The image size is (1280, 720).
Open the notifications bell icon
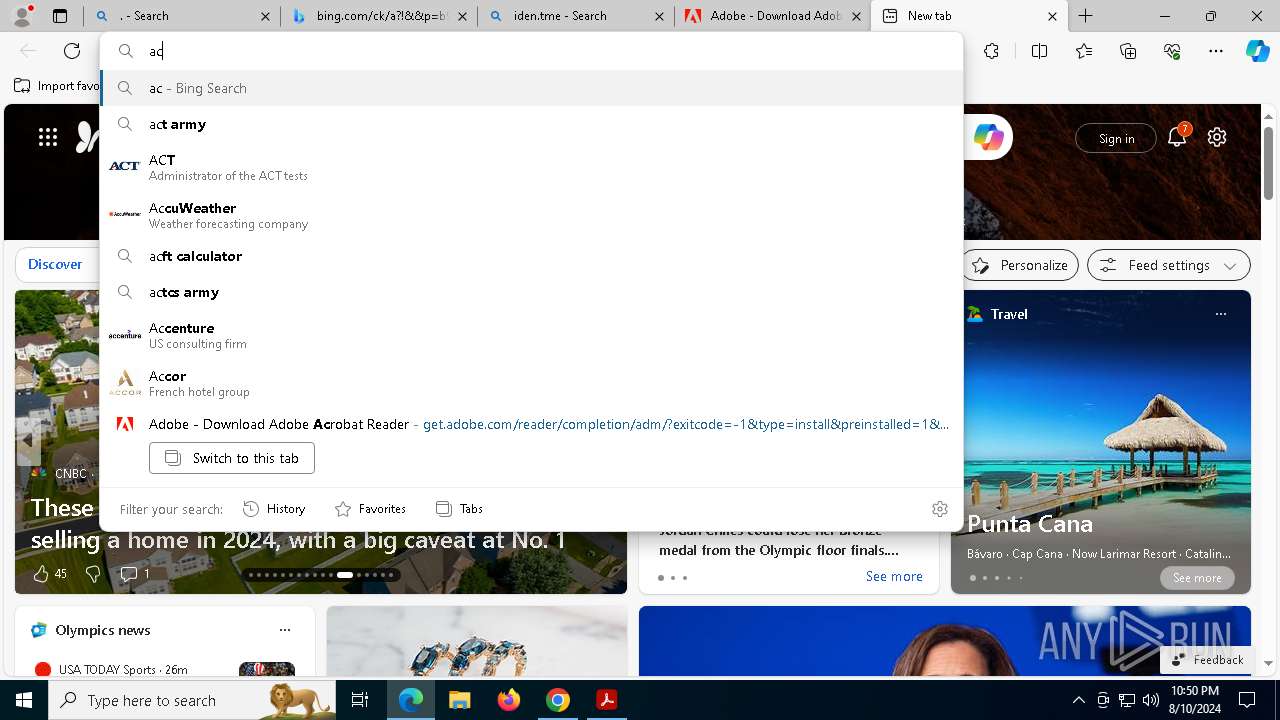tap(1177, 138)
